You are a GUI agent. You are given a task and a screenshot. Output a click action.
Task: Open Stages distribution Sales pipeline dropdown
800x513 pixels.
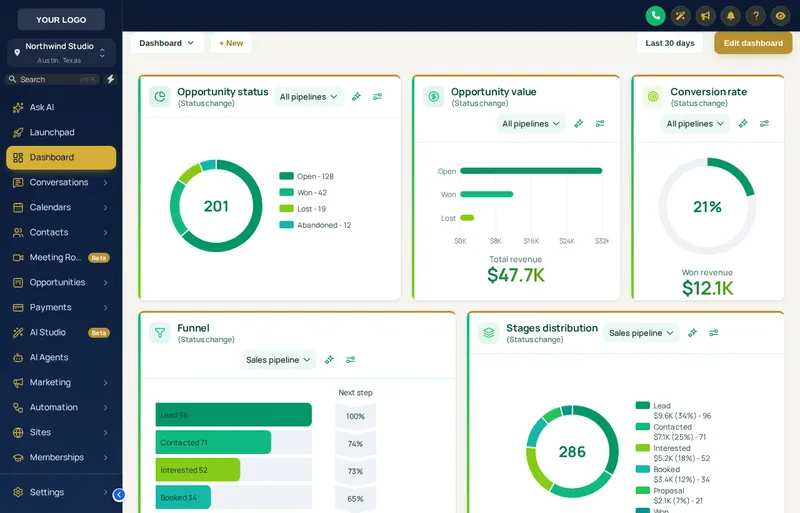pos(641,333)
